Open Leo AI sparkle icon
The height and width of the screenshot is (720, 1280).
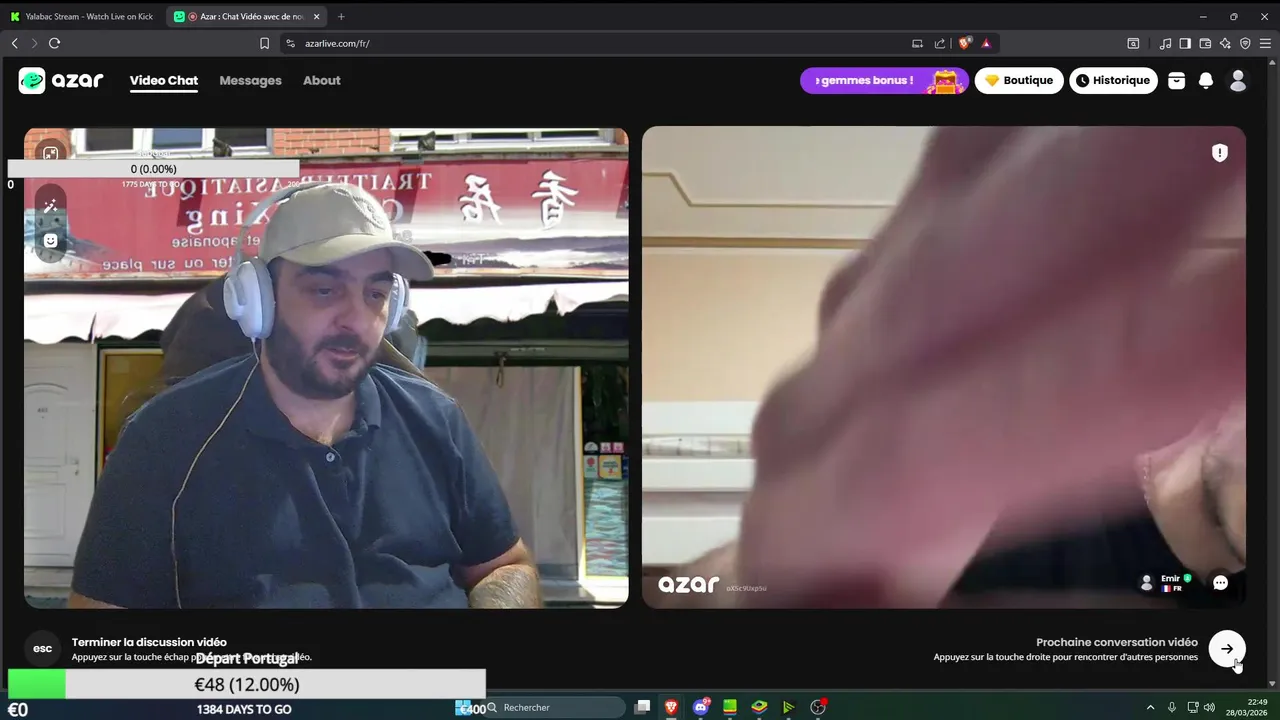coord(1225,43)
